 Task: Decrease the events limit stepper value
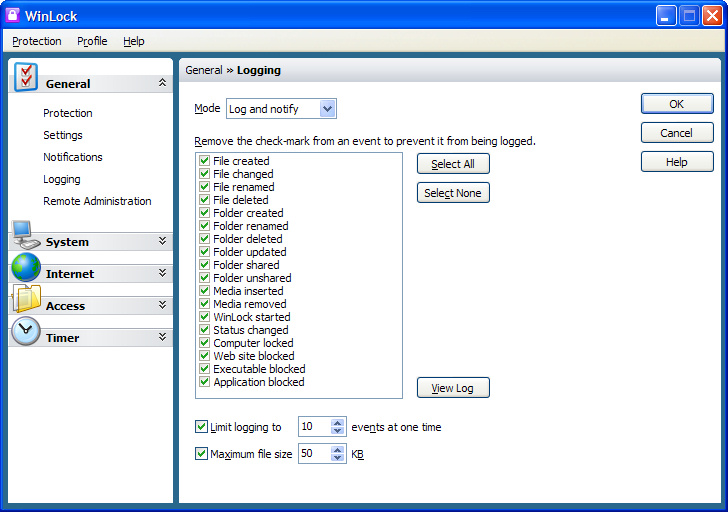pyautogui.click(x=338, y=431)
